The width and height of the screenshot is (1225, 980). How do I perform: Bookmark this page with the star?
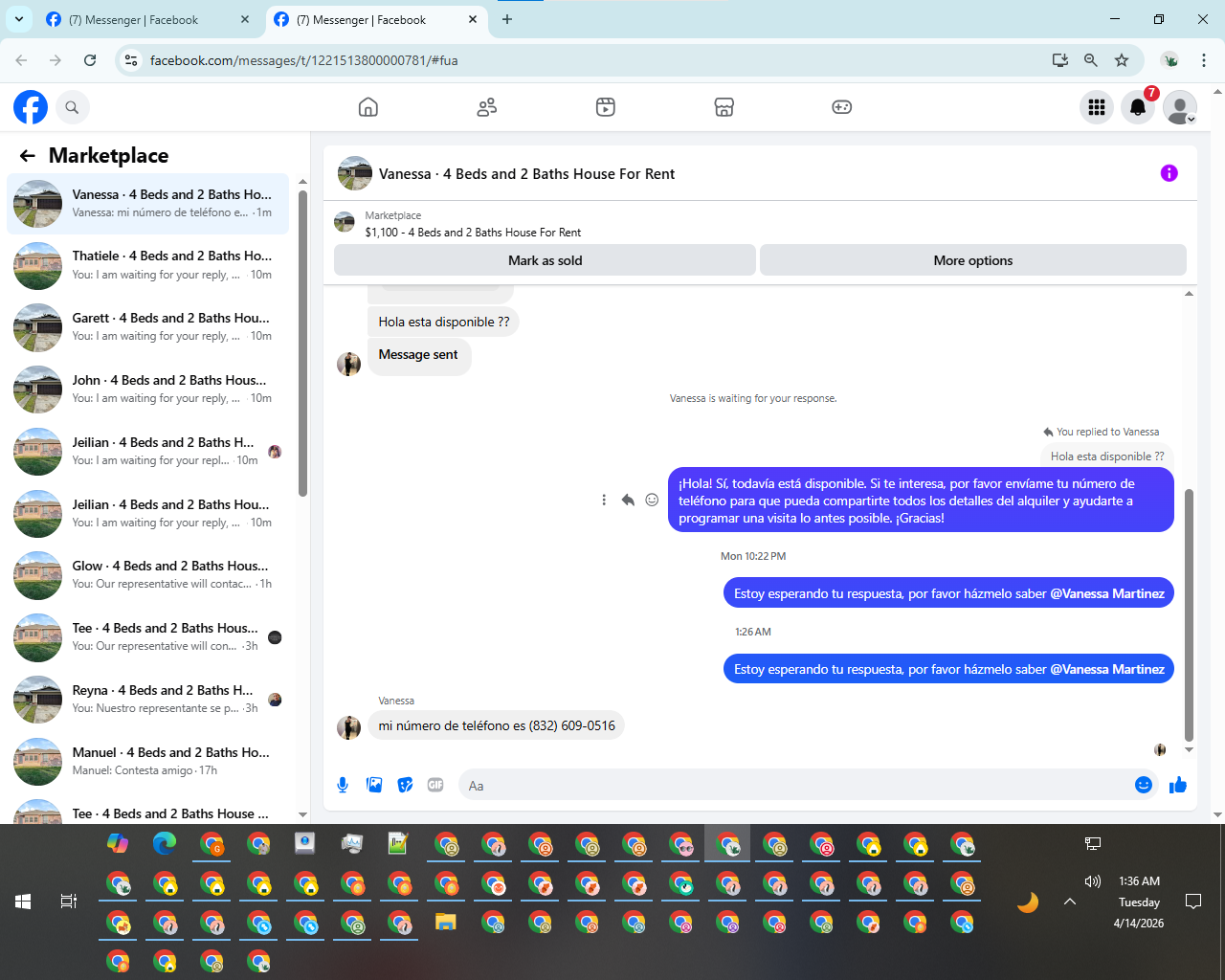(1122, 60)
